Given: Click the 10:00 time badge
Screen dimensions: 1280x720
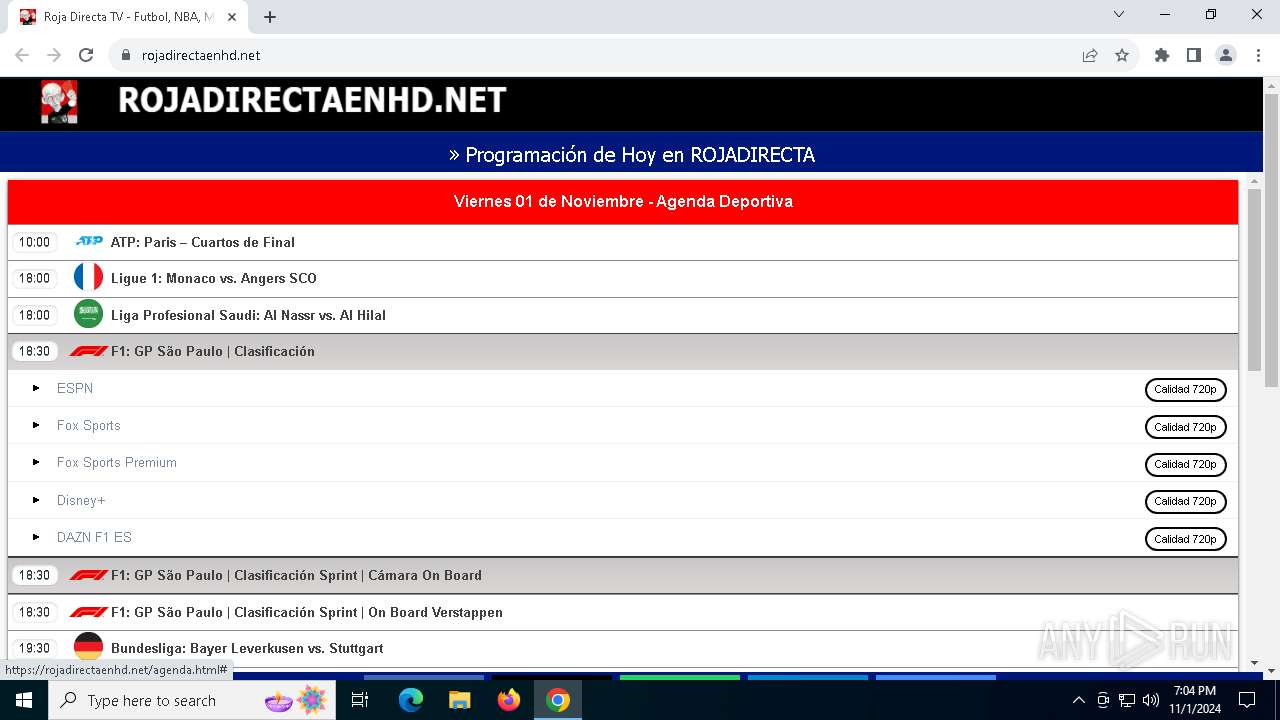Looking at the screenshot, I should coord(35,242).
